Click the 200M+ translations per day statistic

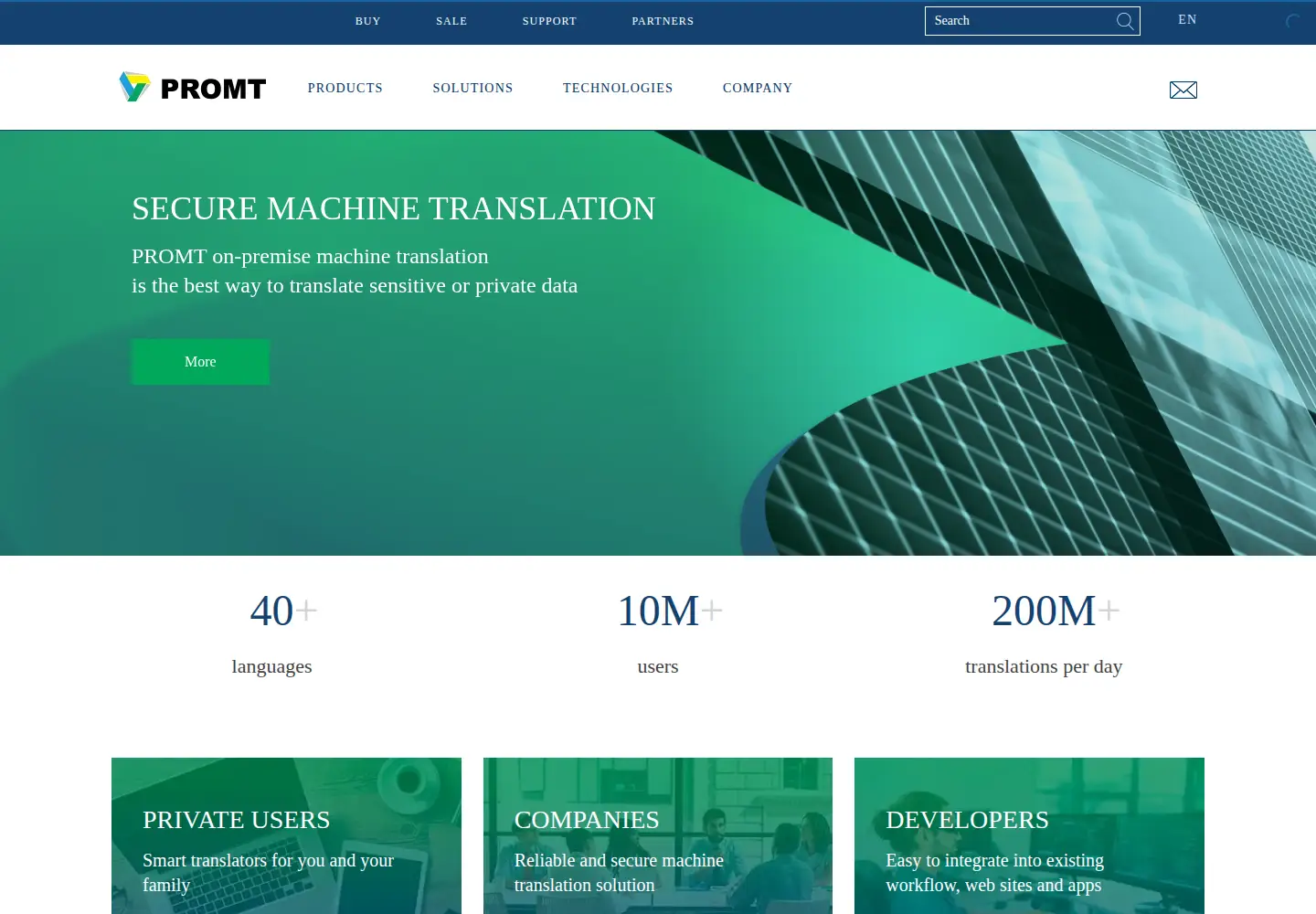1044,633
